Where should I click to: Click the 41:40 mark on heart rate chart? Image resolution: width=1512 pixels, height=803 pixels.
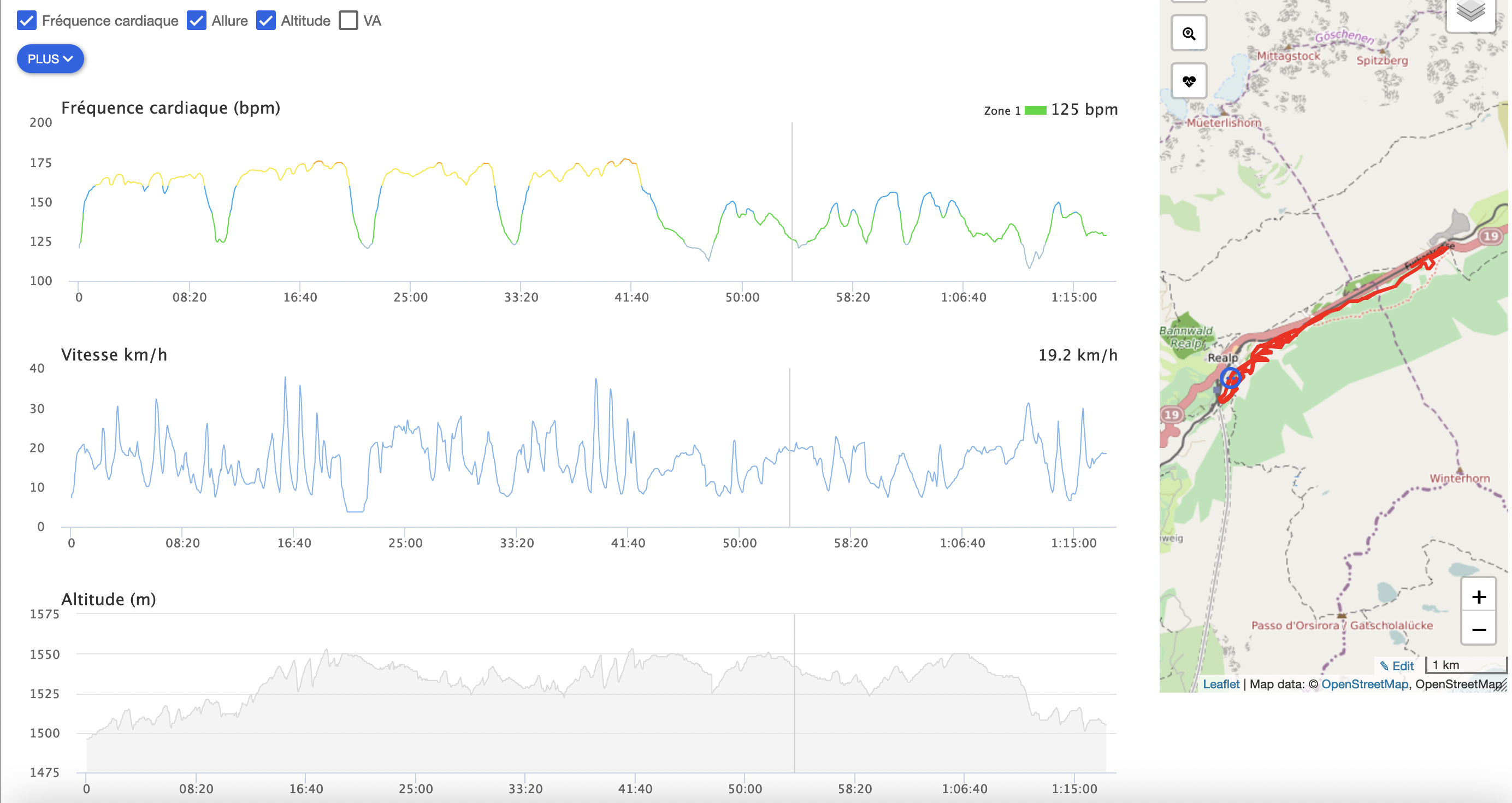pyautogui.click(x=631, y=297)
